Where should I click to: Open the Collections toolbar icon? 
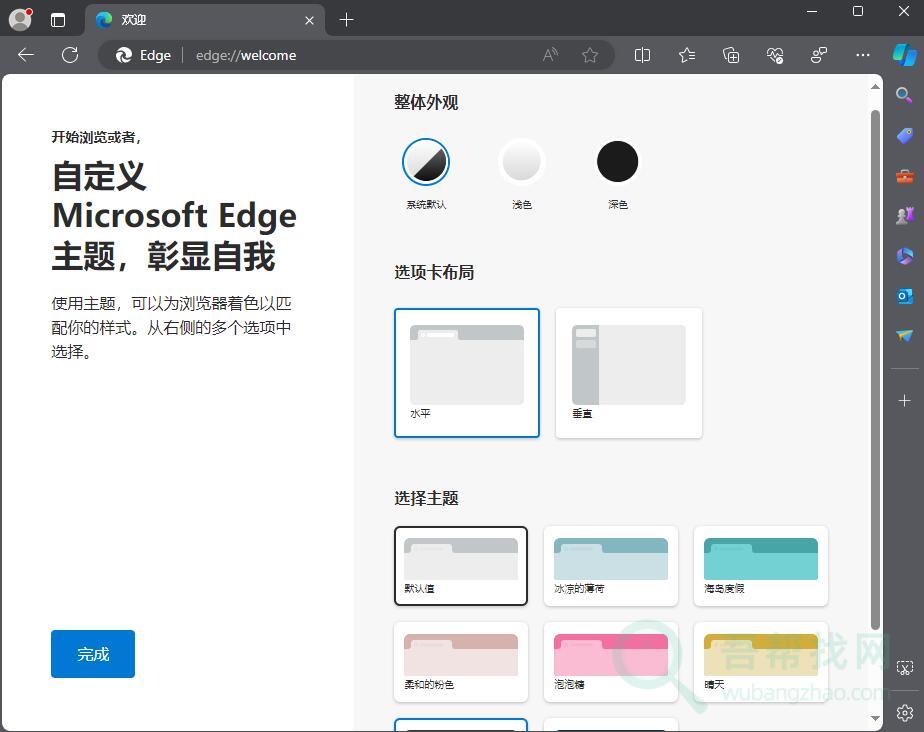click(731, 55)
